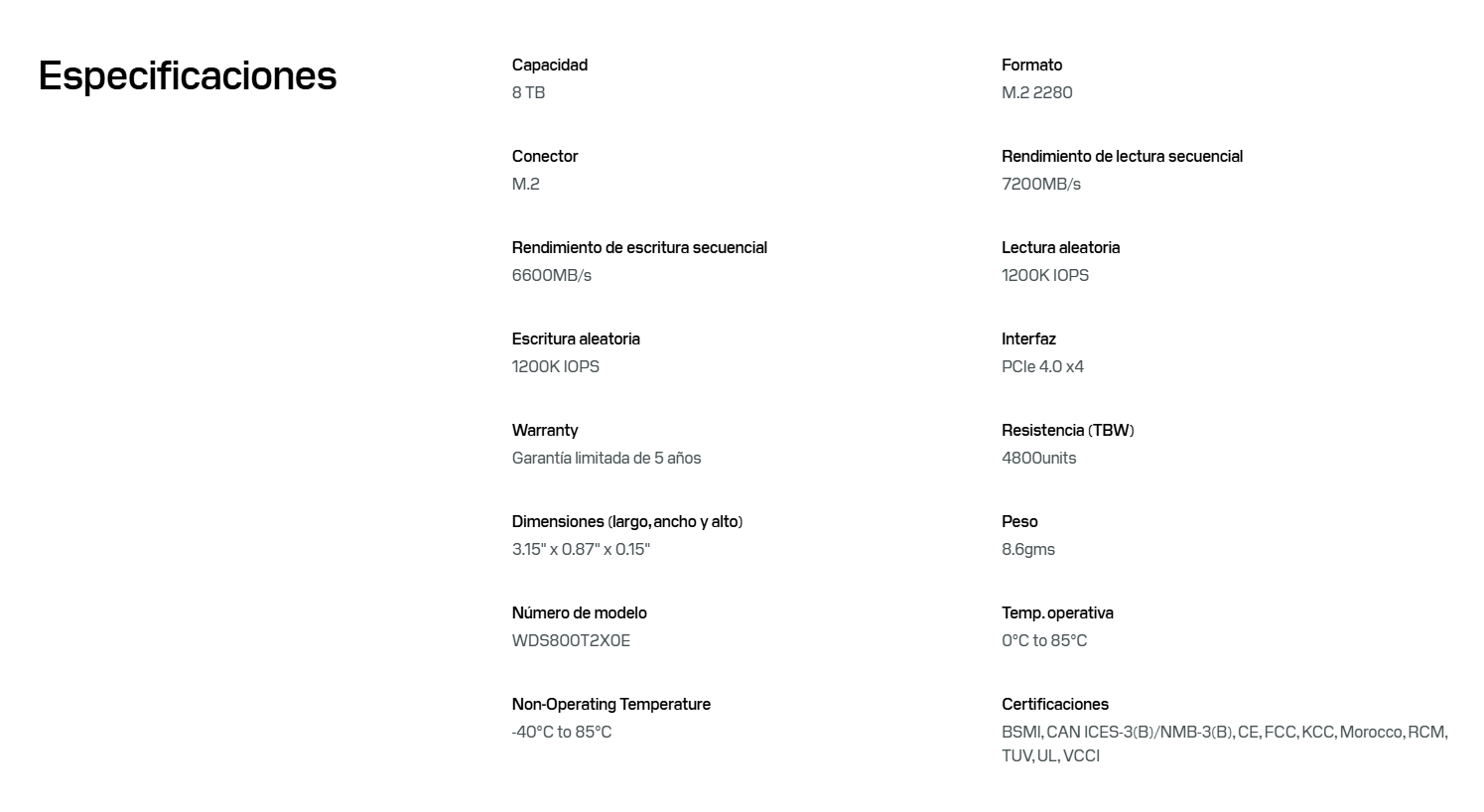The image size is (1484, 812).
Task: Select the Formato M.2 2280 value
Action: (x=1037, y=92)
